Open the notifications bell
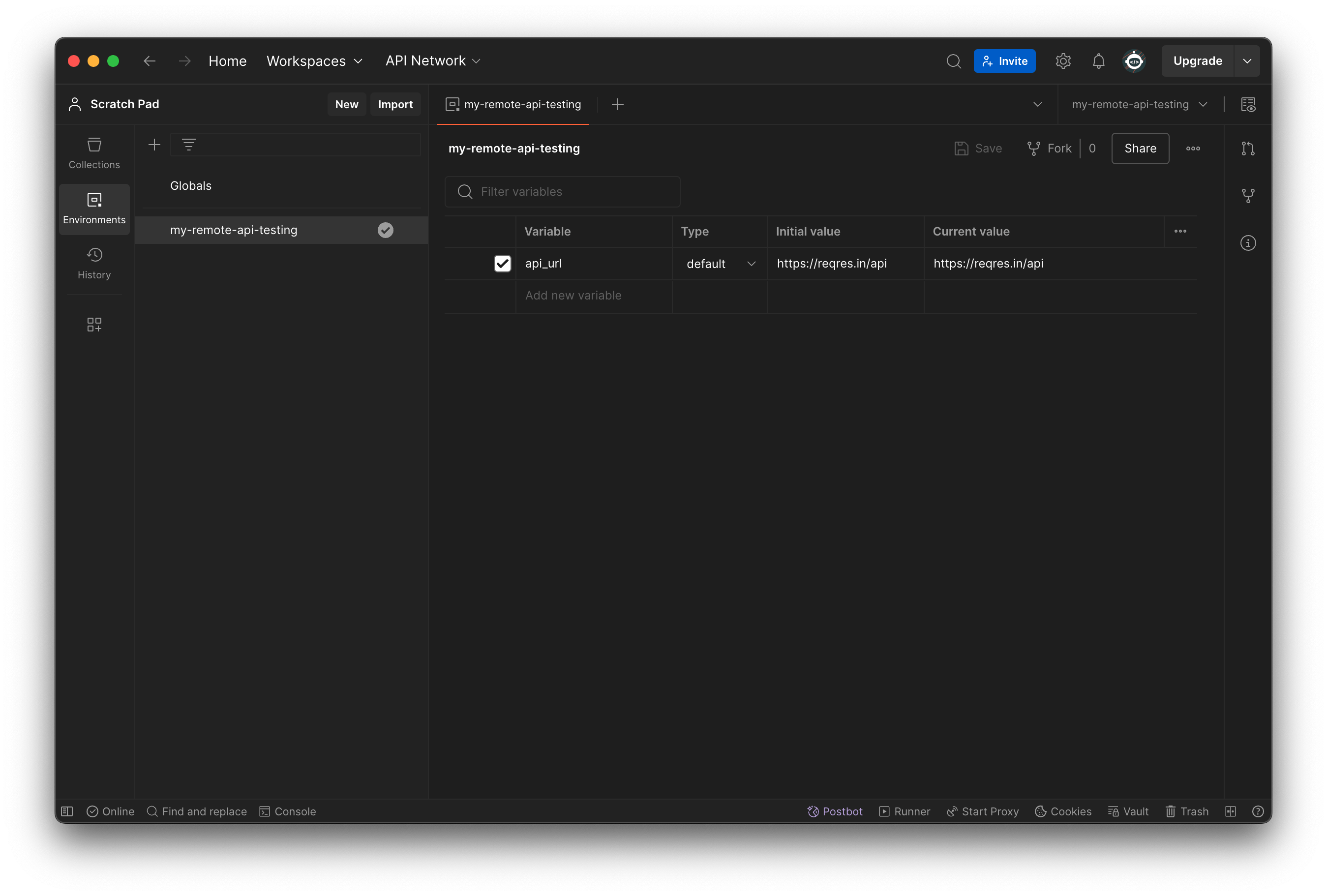Viewport: 1327px width, 896px height. [x=1098, y=60]
